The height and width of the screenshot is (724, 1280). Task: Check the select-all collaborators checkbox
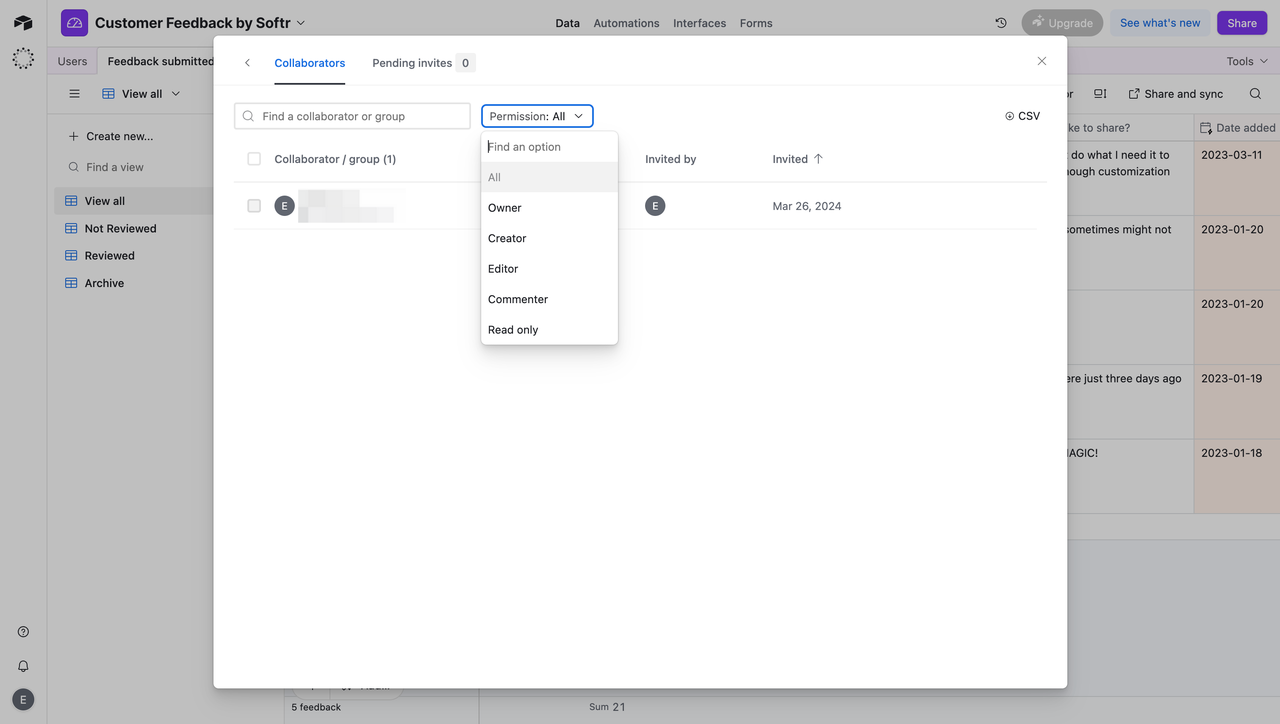(253, 158)
